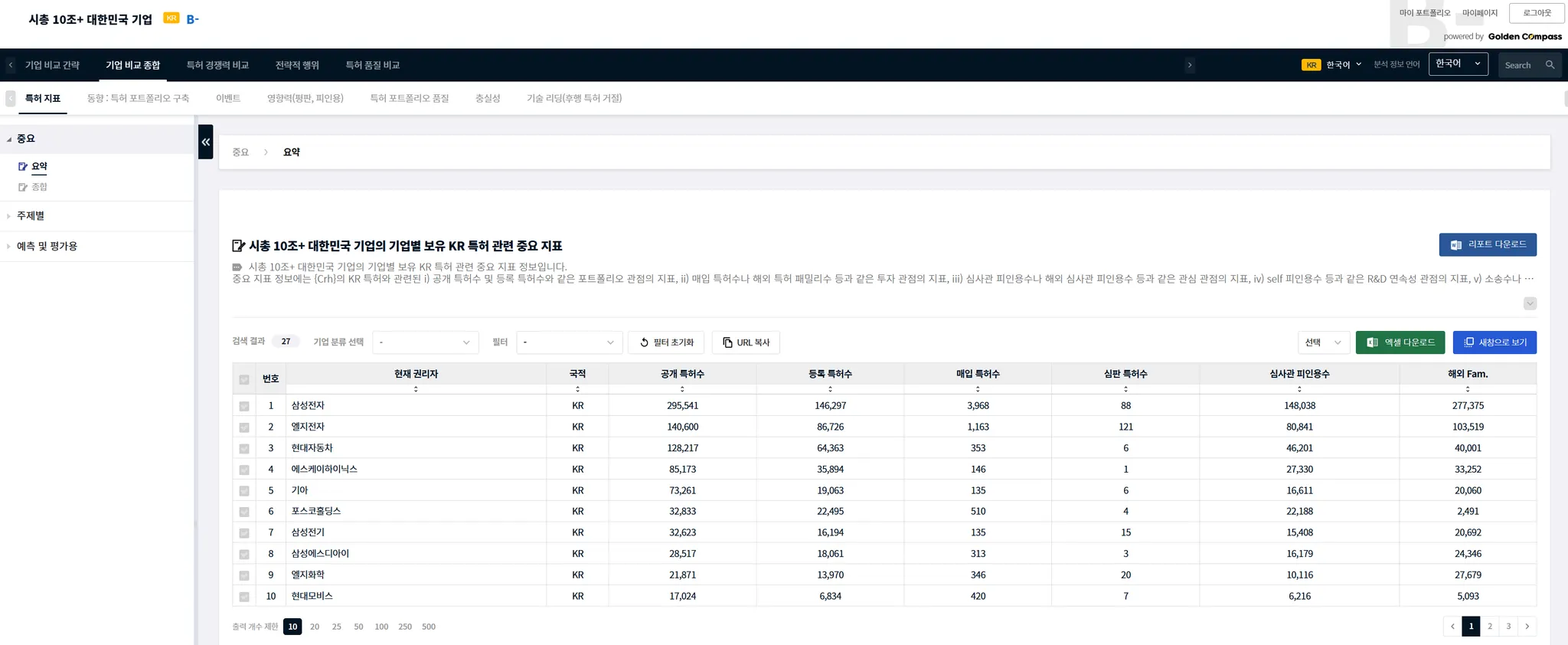This screenshot has height=645, width=1568.
Task: Sort by 심판 특허수 column arrows
Action: [1125, 389]
